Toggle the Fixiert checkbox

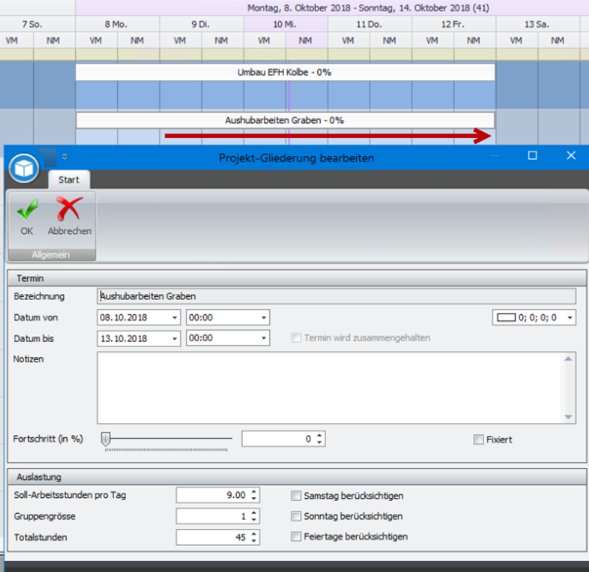(x=478, y=439)
